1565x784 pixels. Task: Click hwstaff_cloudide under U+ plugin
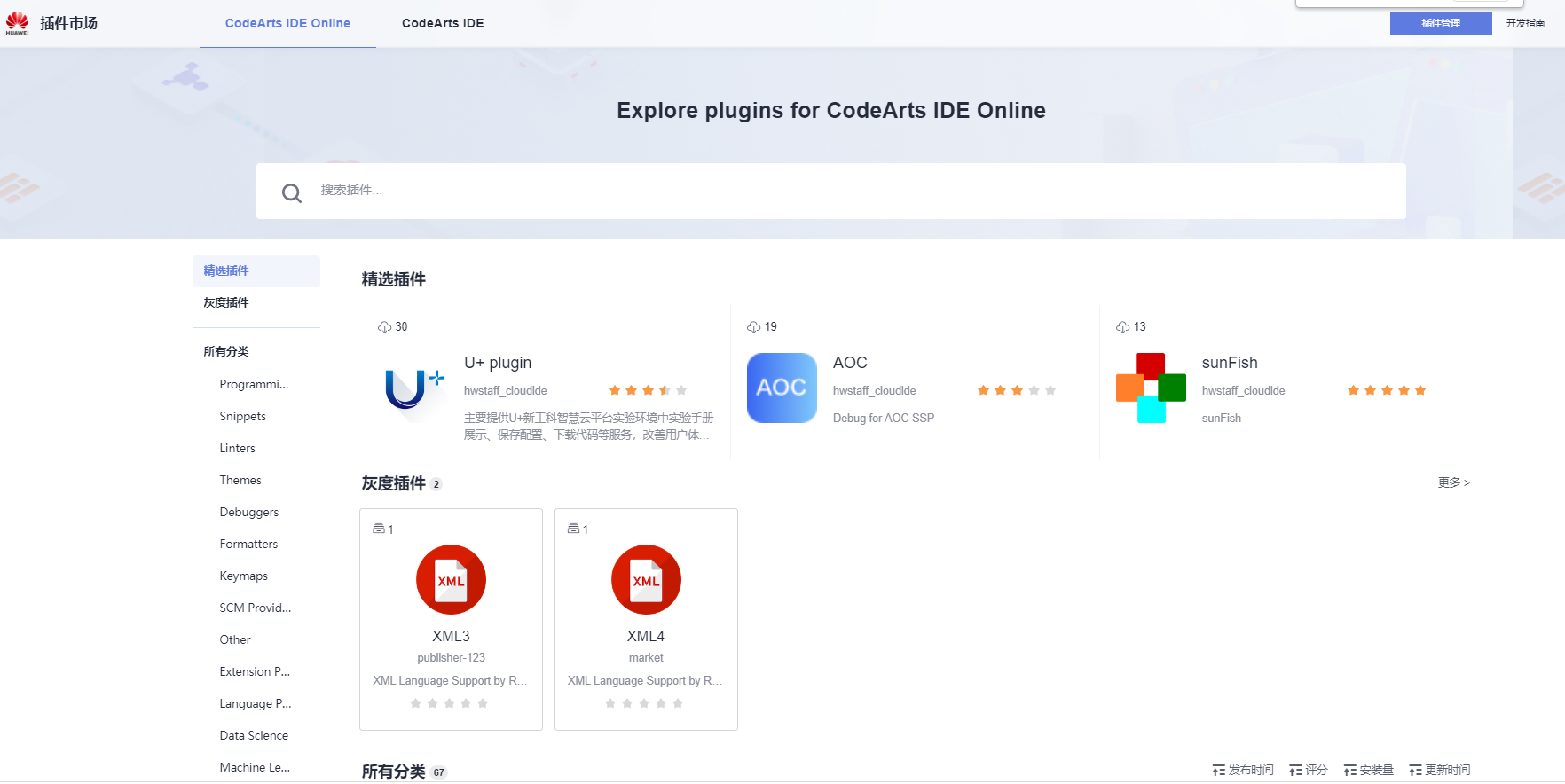(506, 391)
